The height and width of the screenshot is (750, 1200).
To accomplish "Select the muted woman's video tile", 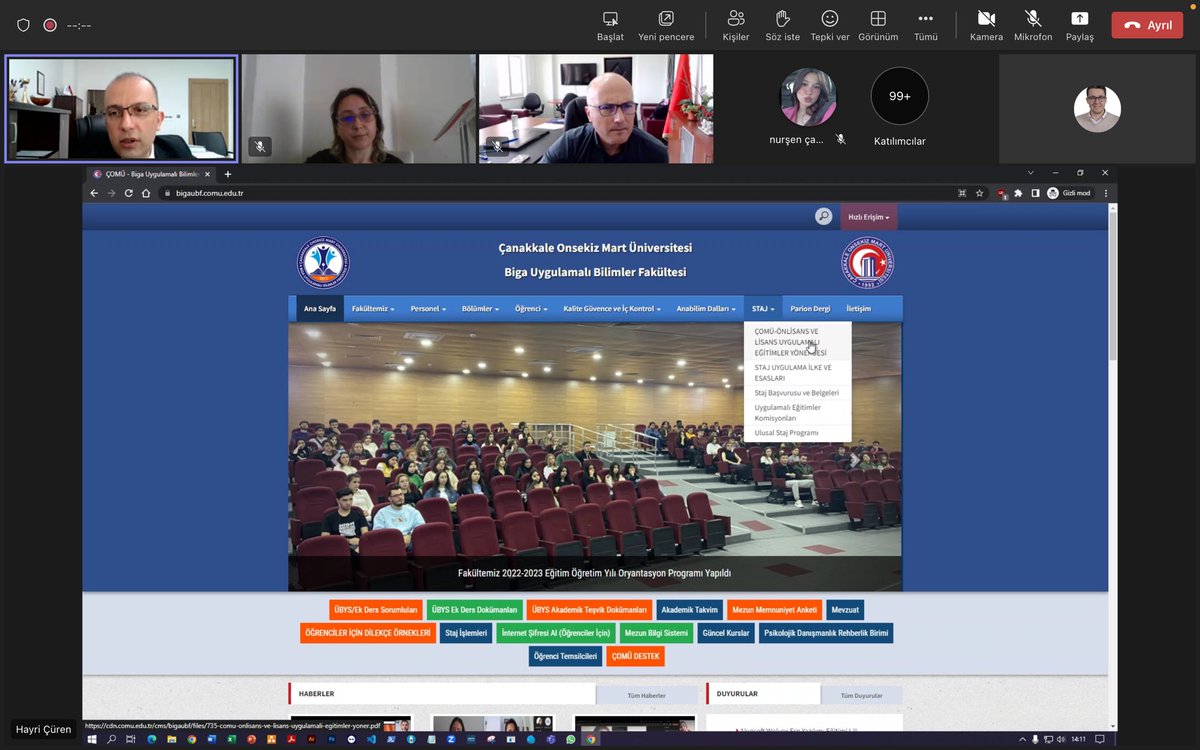I will (x=358, y=108).
